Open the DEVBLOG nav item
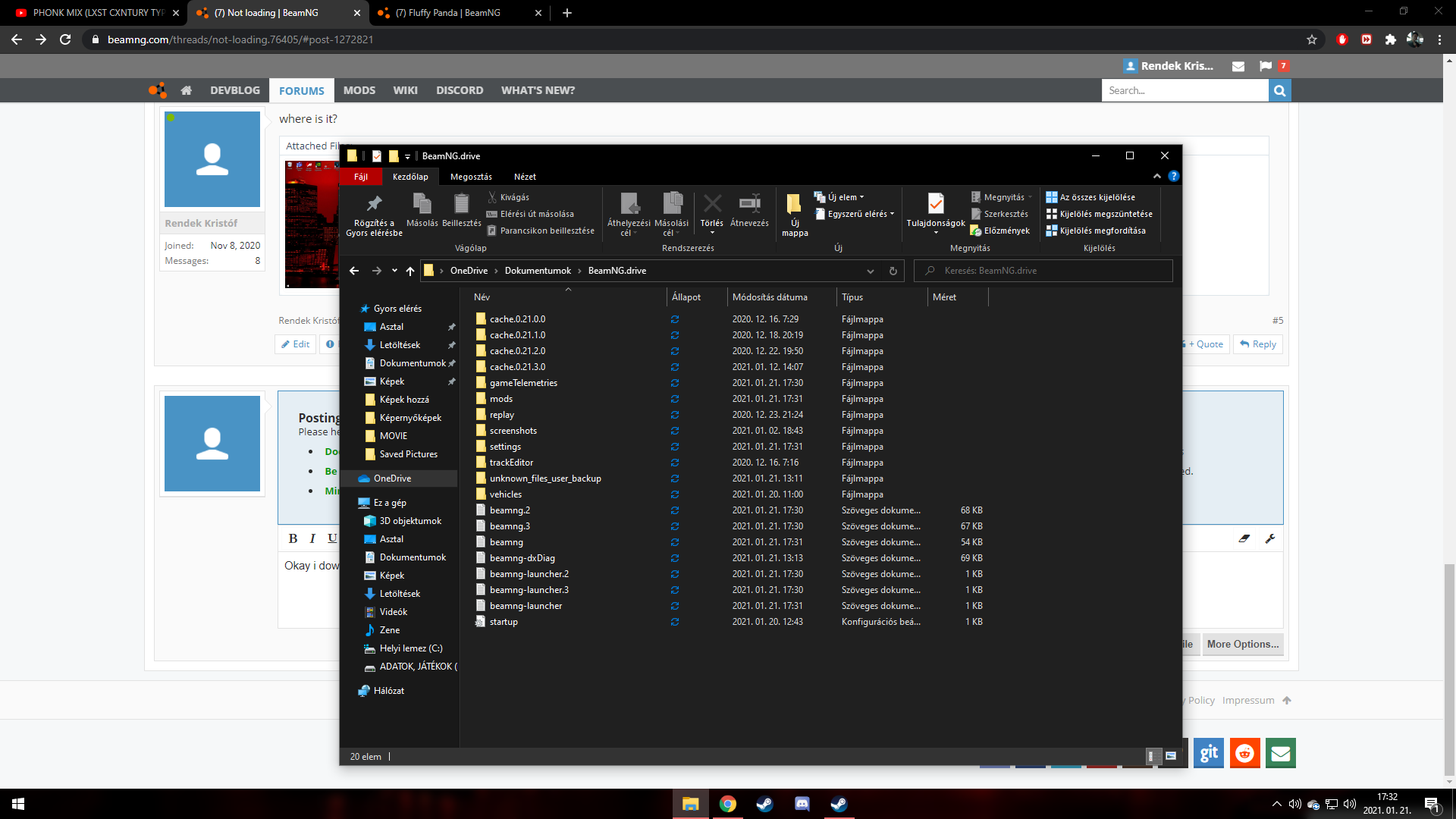This screenshot has height=819, width=1456. point(235,90)
